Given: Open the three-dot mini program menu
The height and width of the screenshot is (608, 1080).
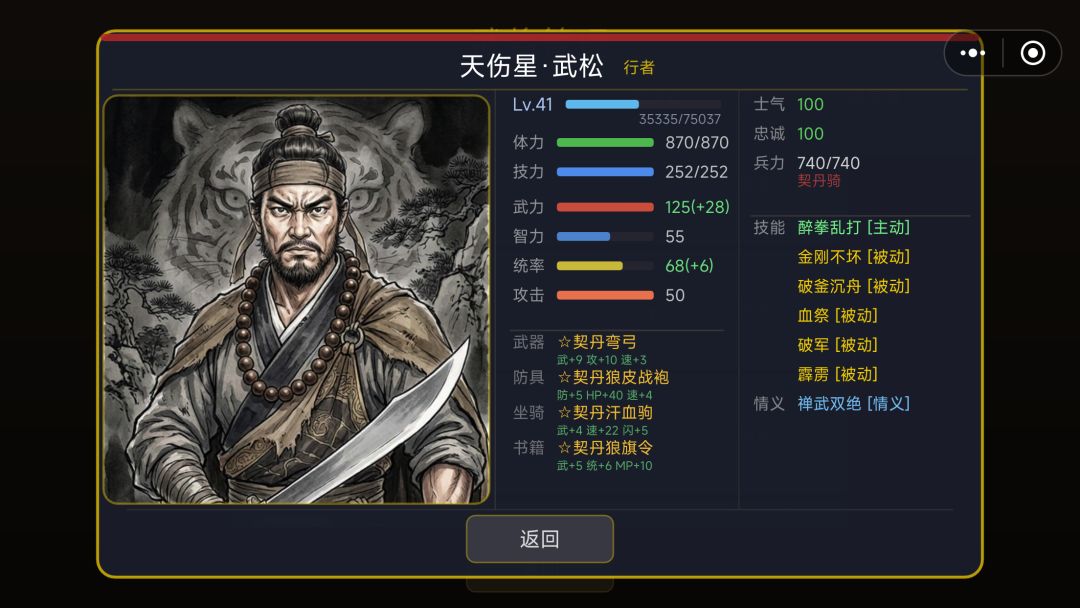Looking at the screenshot, I should click(x=973, y=53).
